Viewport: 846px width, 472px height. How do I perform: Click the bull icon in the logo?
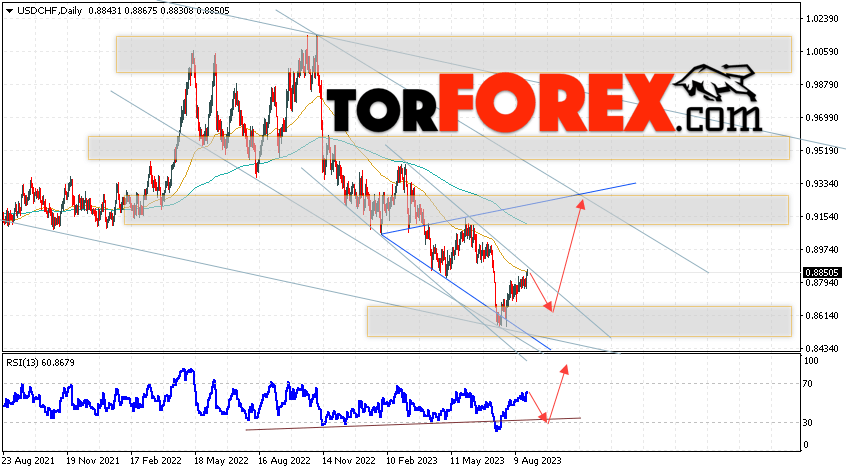point(715,82)
